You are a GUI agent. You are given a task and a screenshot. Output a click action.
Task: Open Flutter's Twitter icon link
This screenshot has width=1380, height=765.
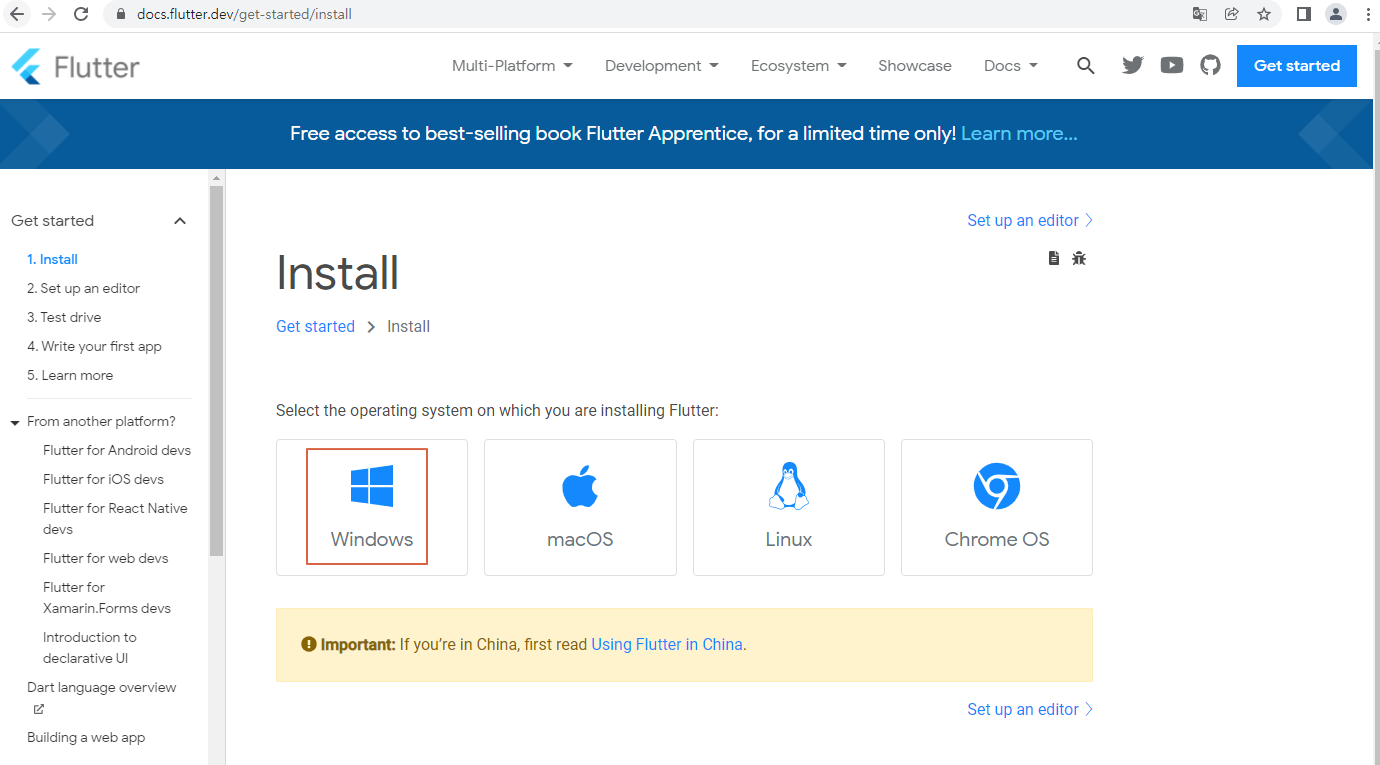[1132, 66]
